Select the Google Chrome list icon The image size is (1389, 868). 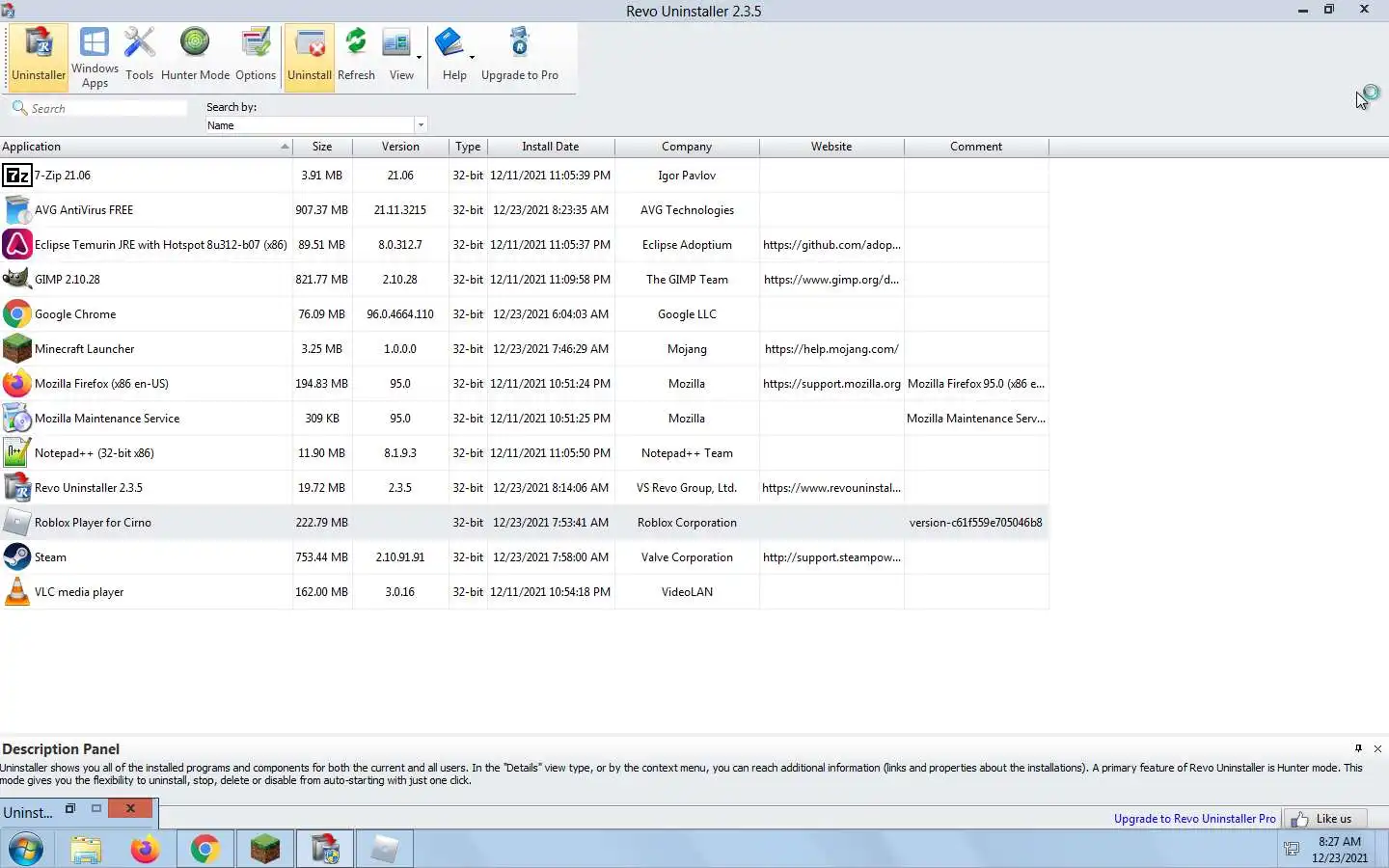[17, 314]
